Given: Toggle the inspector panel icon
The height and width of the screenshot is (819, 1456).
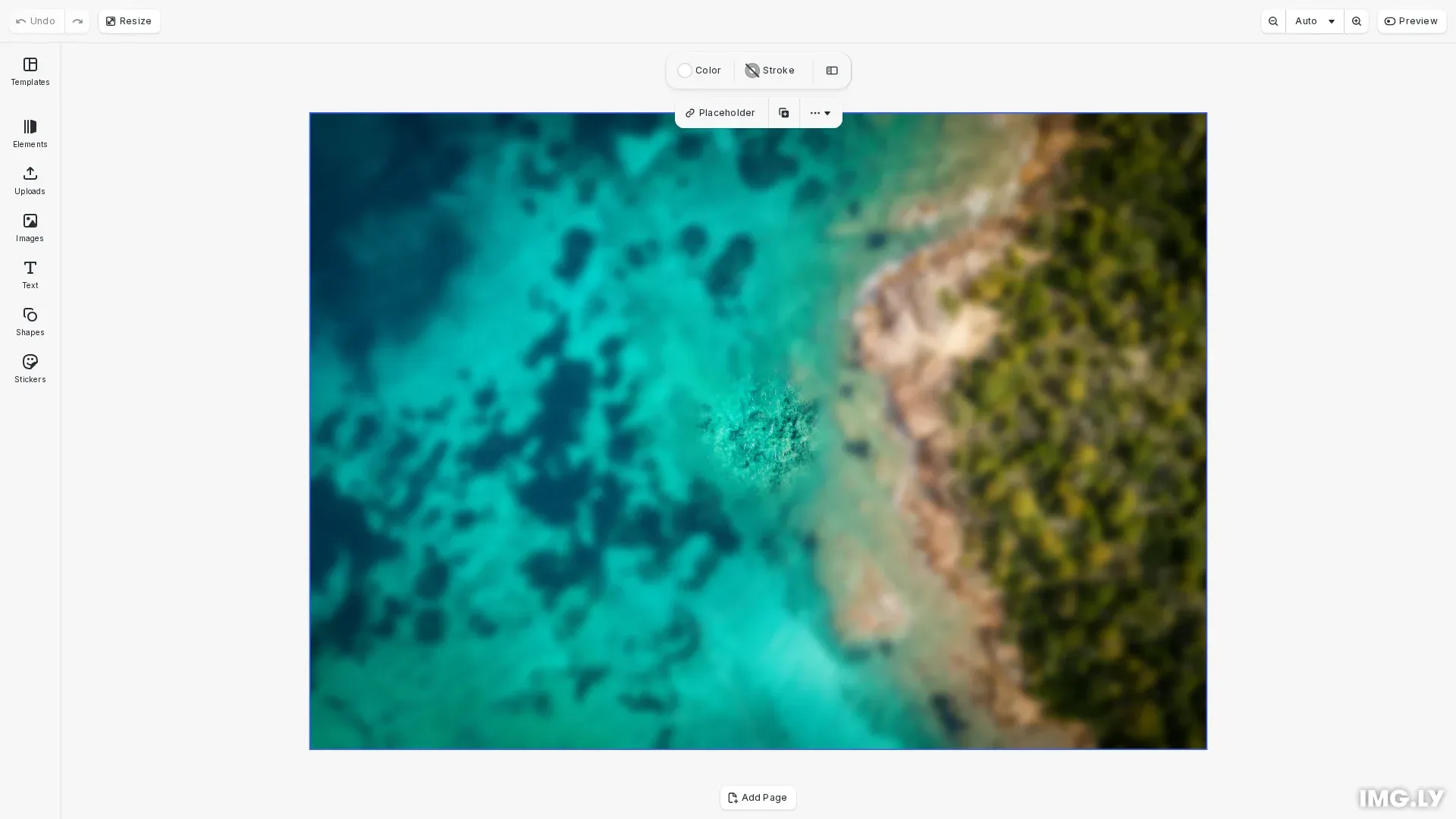Looking at the screenshot, I should (x=832, y=71).
